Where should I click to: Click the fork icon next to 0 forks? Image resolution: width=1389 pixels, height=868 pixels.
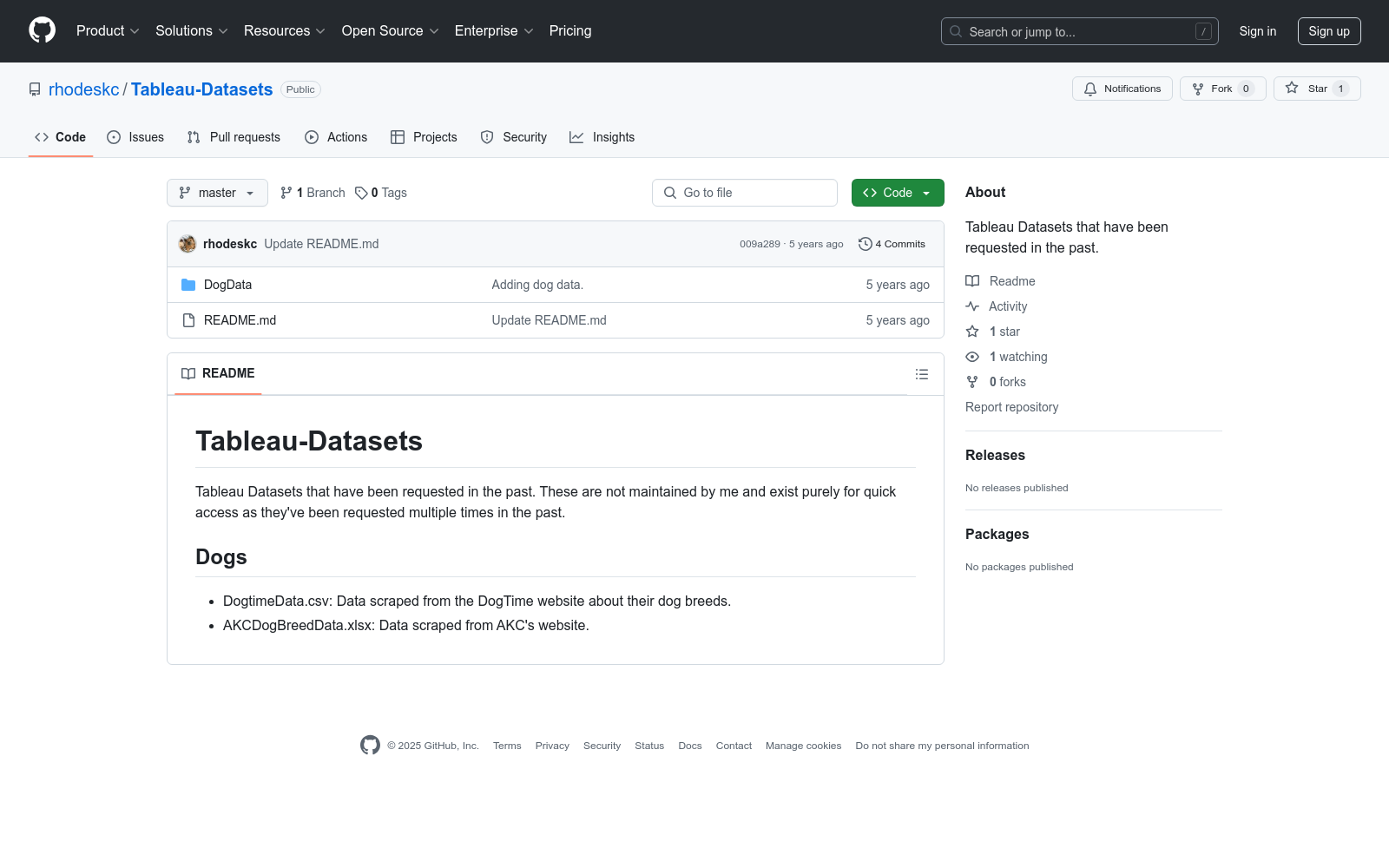972,382
